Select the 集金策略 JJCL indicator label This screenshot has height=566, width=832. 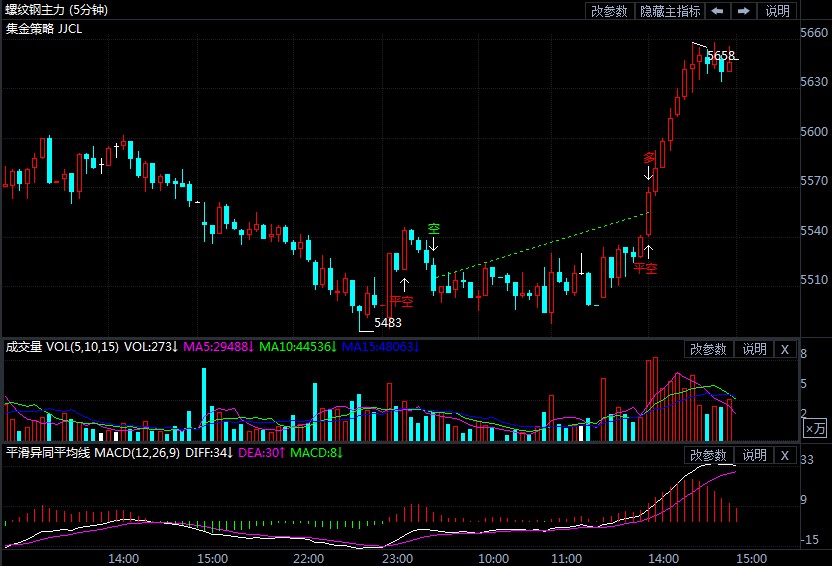click(44, 28)
